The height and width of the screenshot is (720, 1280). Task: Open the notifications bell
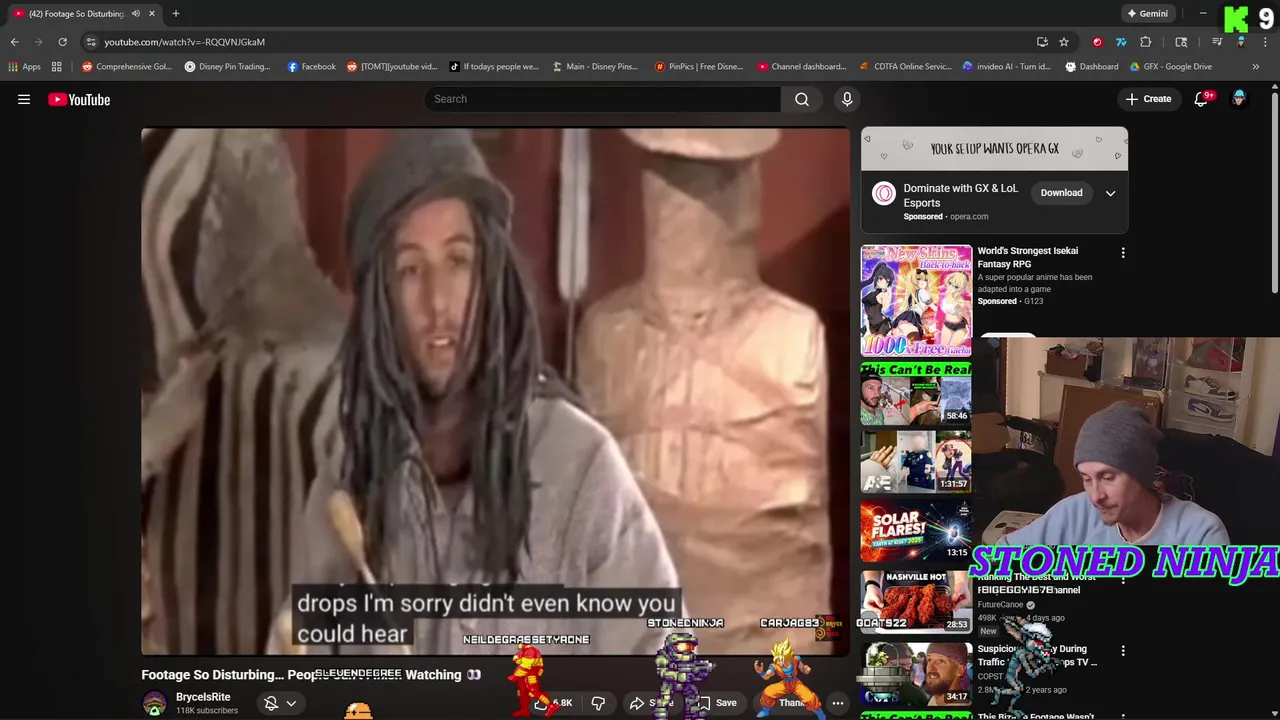1201,99
